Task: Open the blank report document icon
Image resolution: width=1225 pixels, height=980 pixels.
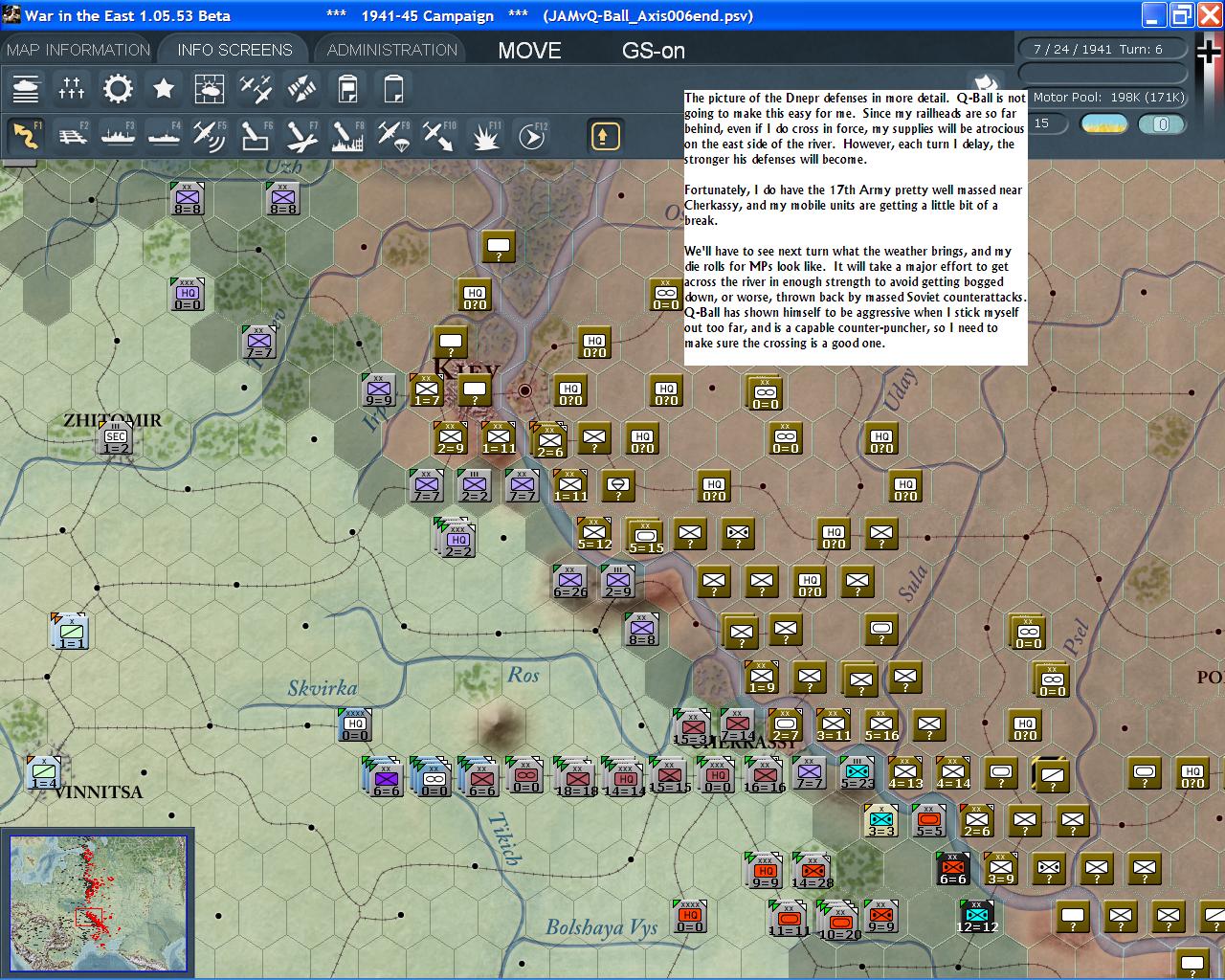Action: pos(393,89)
